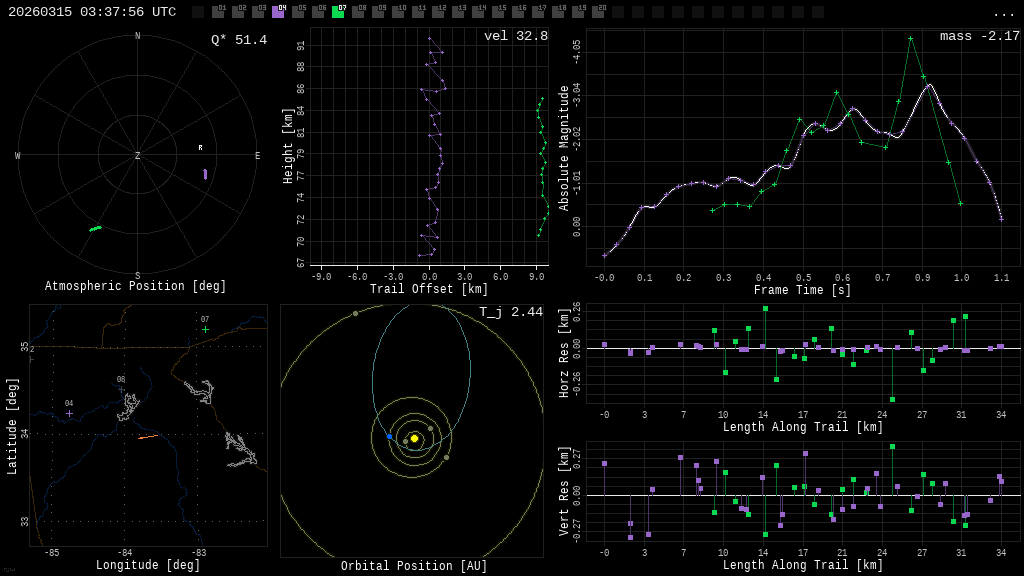Viewport: 1024px width, 576px height.
Task: Select the green meteor trail in polar plot
Action: pyautogui.click(x=95, y=229)
